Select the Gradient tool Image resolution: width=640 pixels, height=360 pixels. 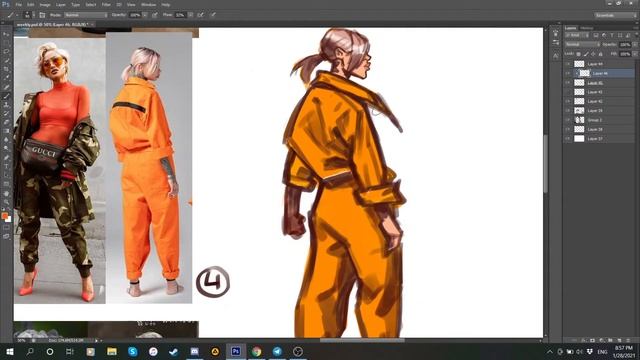6,131
